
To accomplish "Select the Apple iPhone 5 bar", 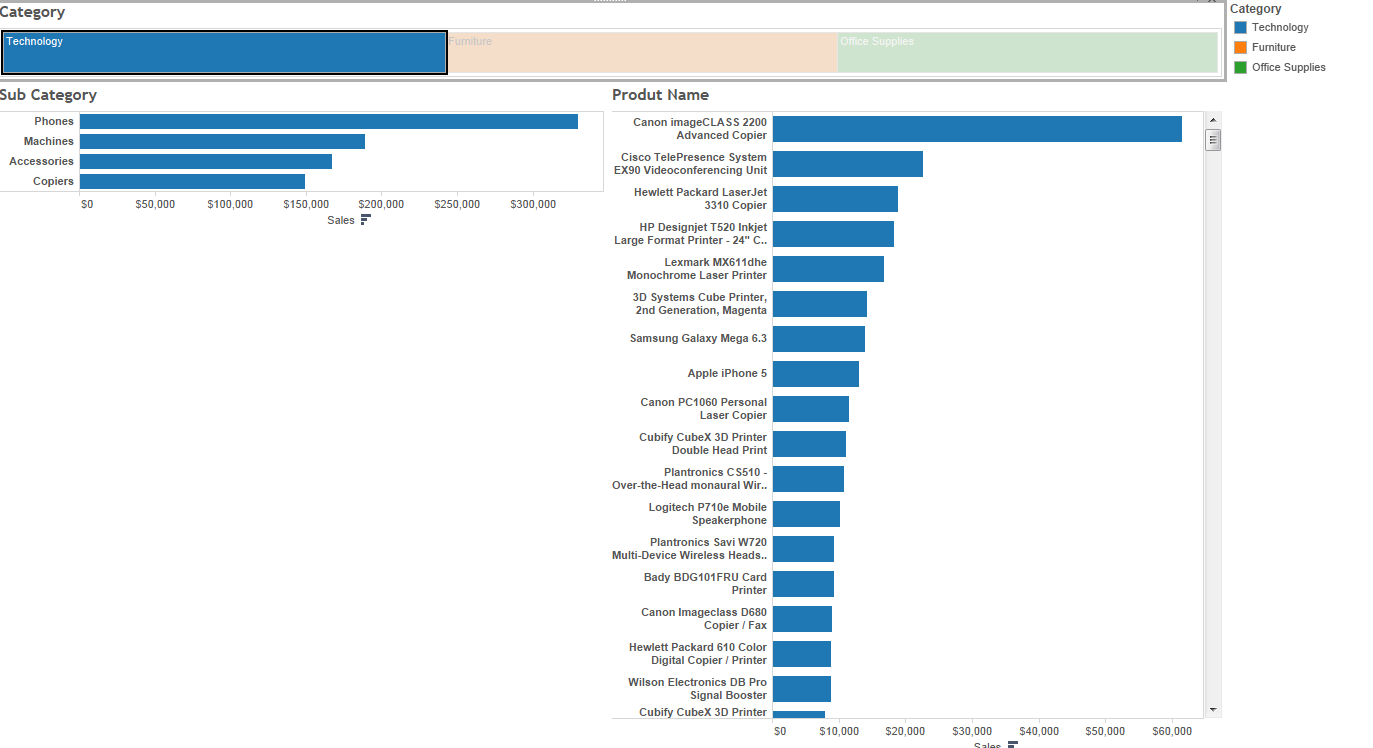I will click(x=816, y=374).
